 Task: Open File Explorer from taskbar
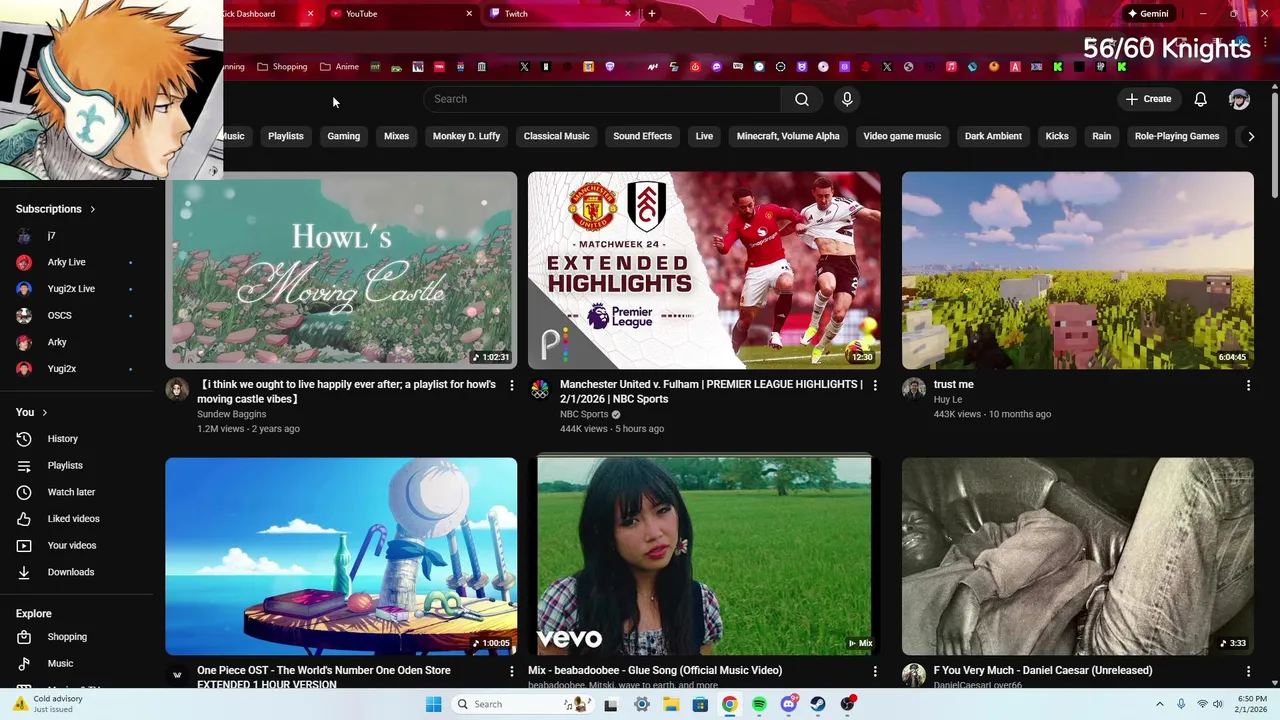(x=671, y=704)
